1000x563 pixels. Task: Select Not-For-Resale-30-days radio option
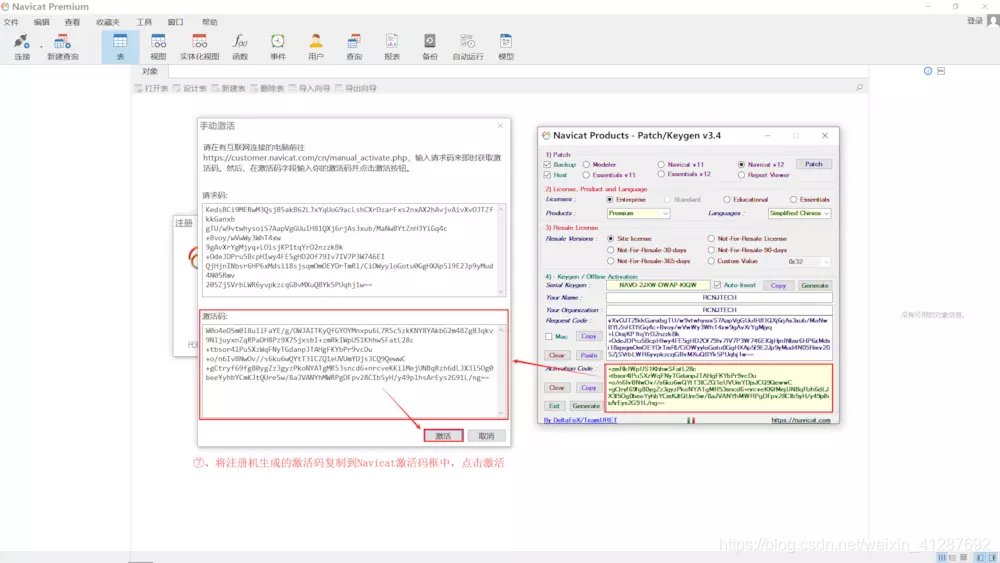coord(610,250)
